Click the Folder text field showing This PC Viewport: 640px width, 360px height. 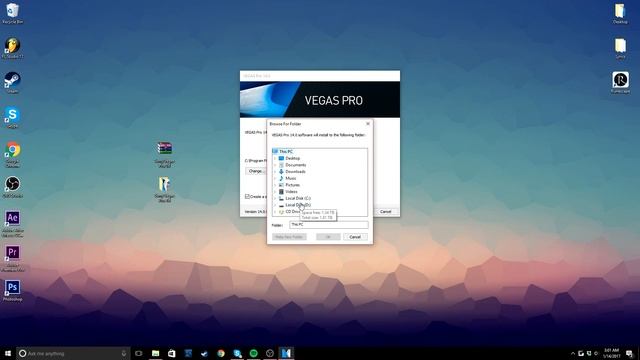point(329,224)
